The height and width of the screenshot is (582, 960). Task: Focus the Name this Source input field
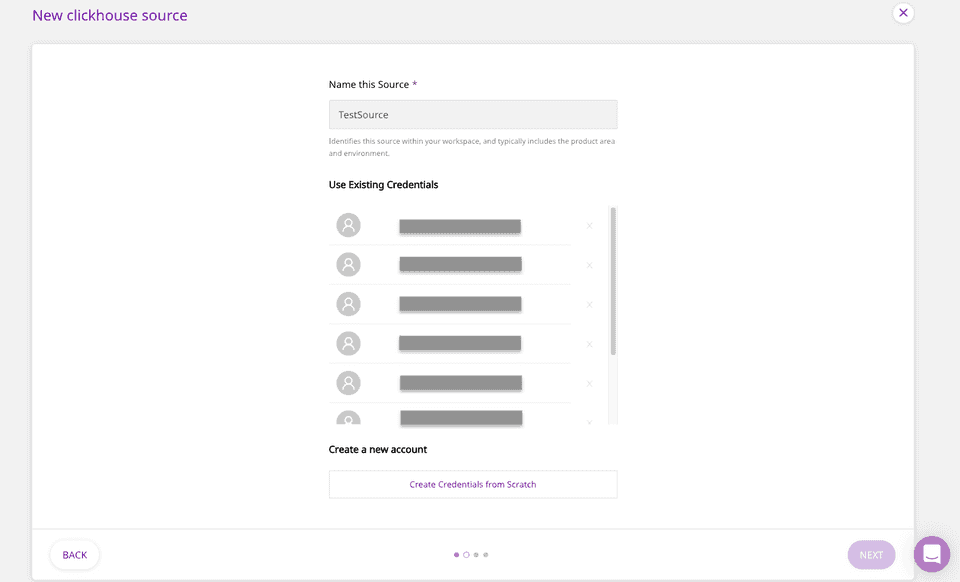pos(473,115)
